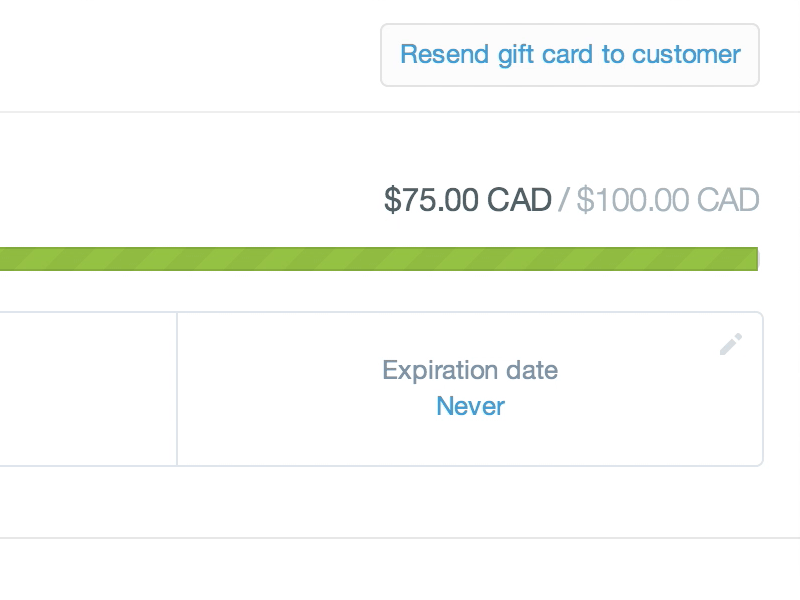800x600 pixels.
Task: Select the striped gift card balance bar
Action: 380,259
